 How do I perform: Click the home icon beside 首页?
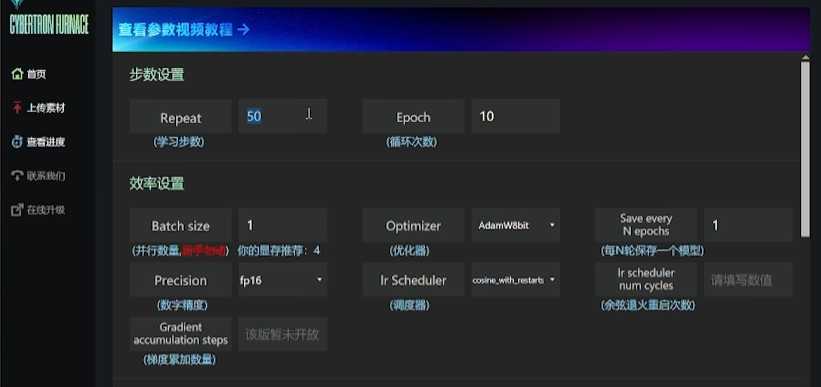pos(17,74)
